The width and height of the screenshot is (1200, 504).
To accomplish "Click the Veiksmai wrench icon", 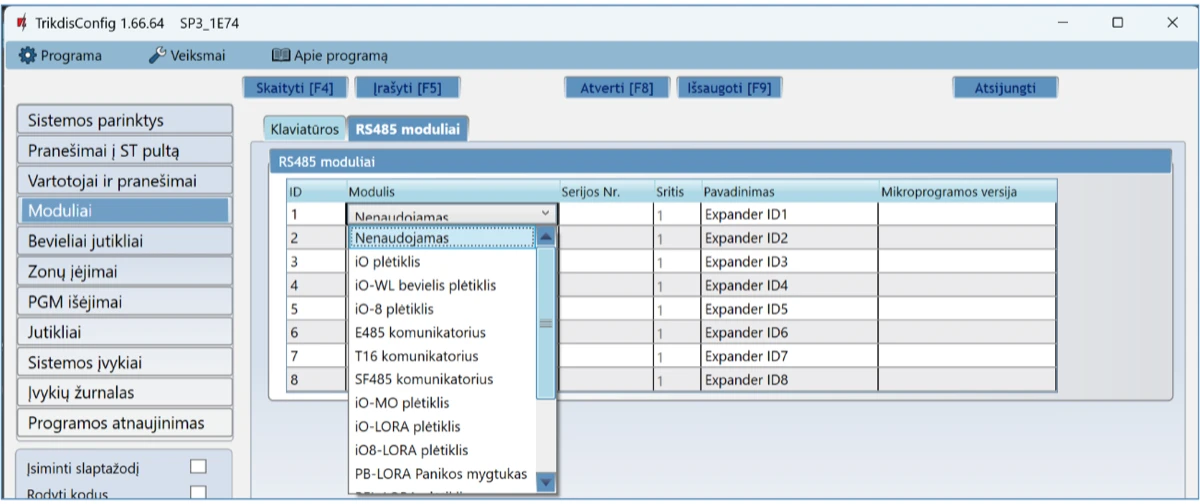I will pos(157,56).
